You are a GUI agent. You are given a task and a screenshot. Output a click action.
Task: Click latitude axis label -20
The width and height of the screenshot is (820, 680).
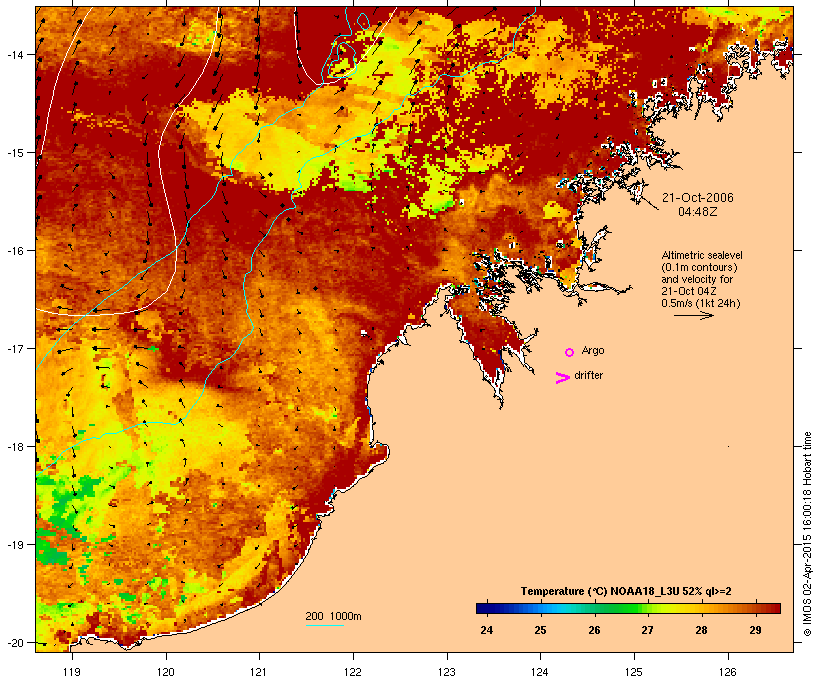tap(15, 642)
